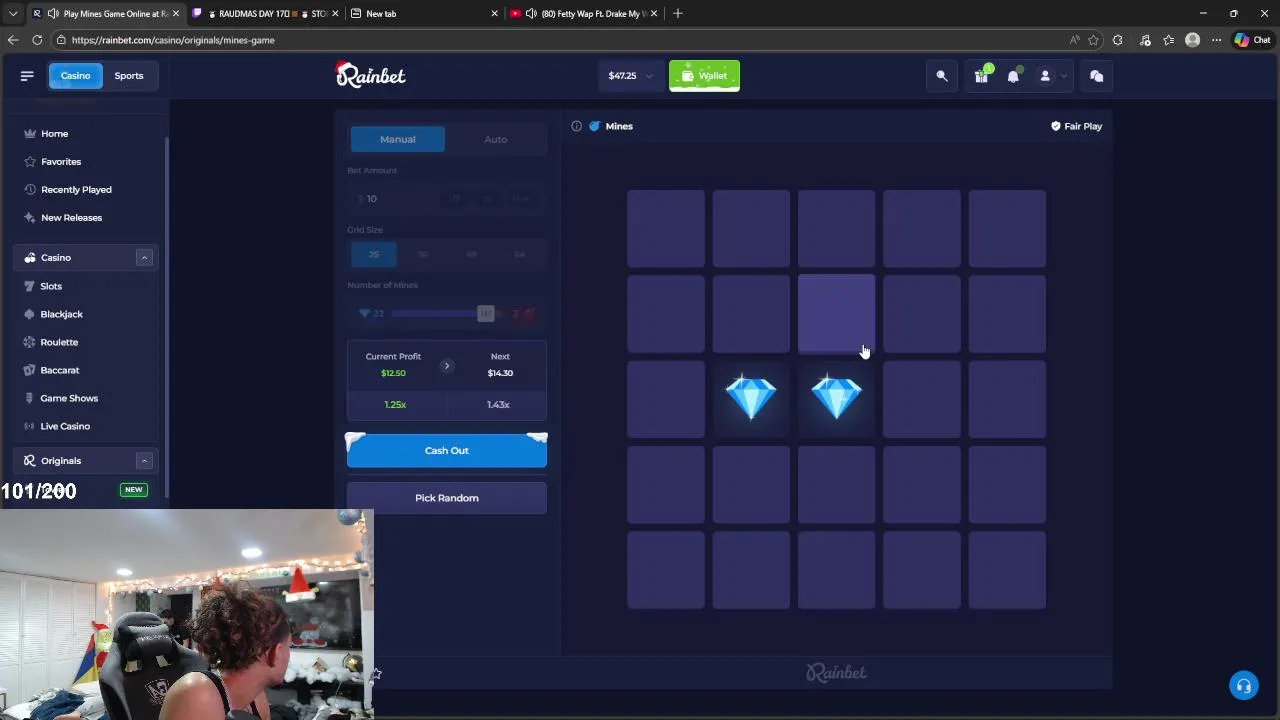
Task: Click the browser profile avatar
Action: point(1192,40)
